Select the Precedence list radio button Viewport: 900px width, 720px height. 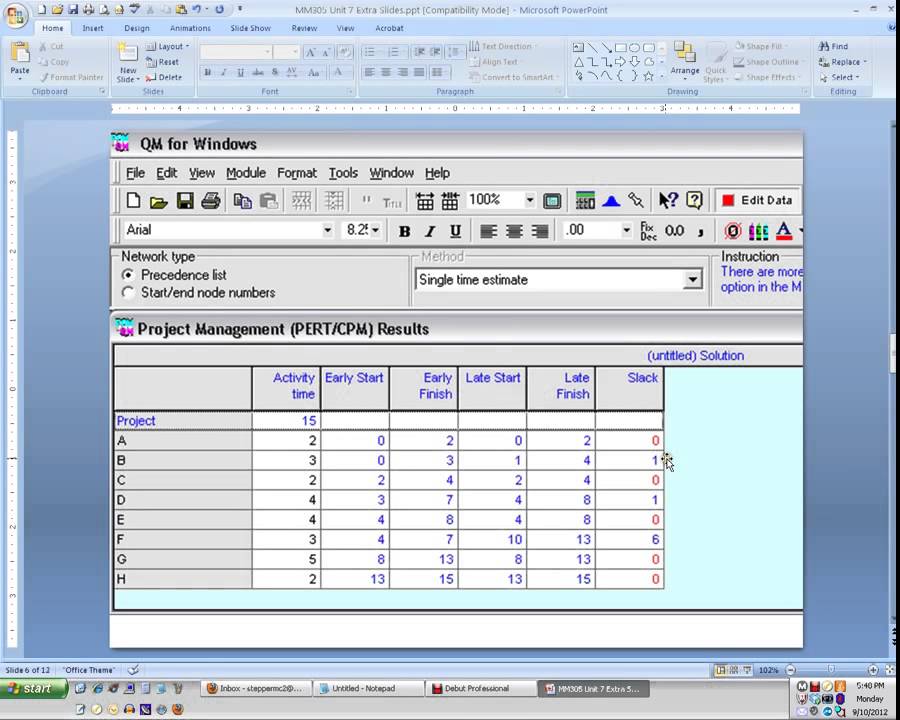coord(128,275)
